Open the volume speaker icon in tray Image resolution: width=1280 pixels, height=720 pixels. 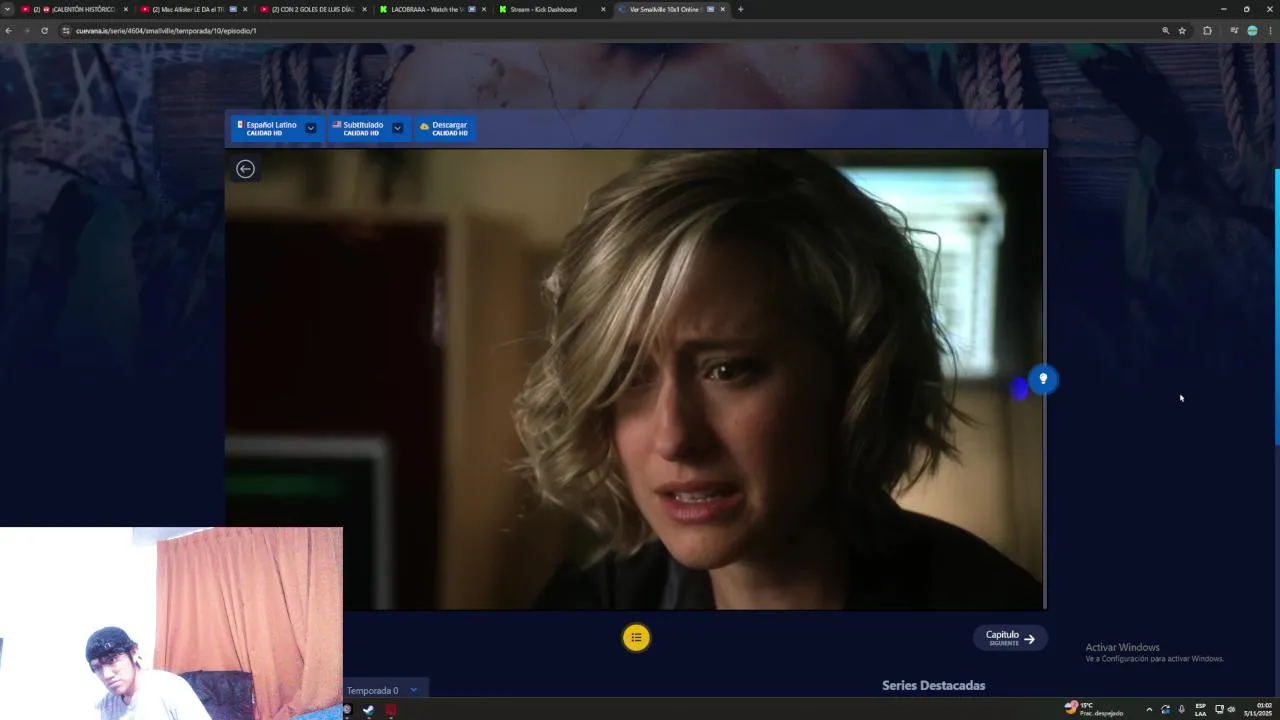pos(1231,710)
